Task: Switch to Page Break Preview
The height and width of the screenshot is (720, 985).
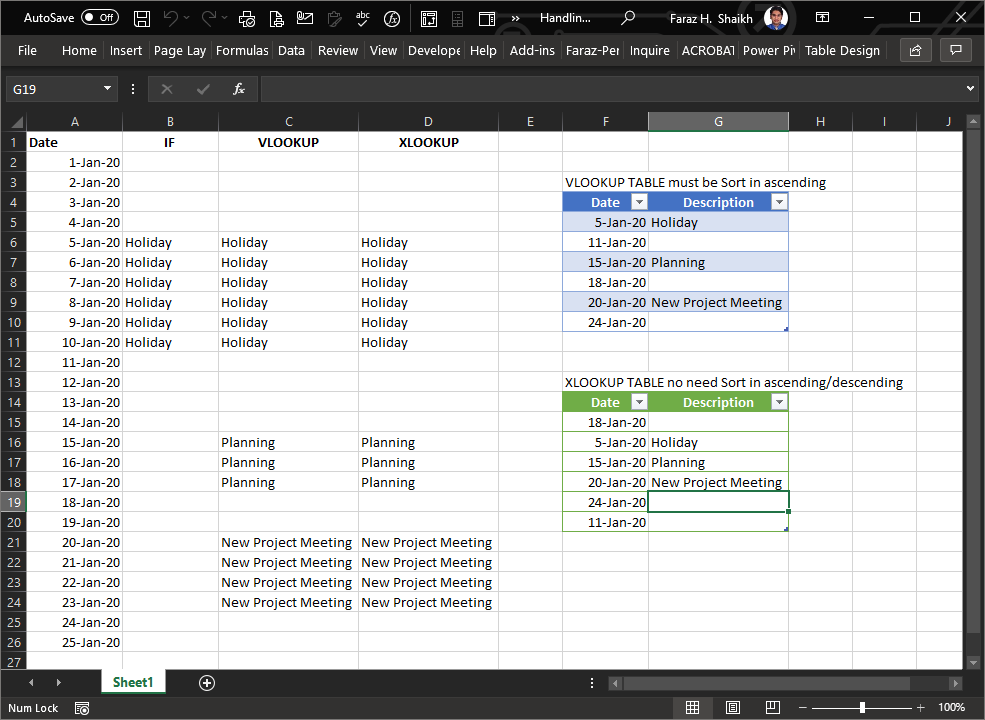Action: click(x=773, y=707)
